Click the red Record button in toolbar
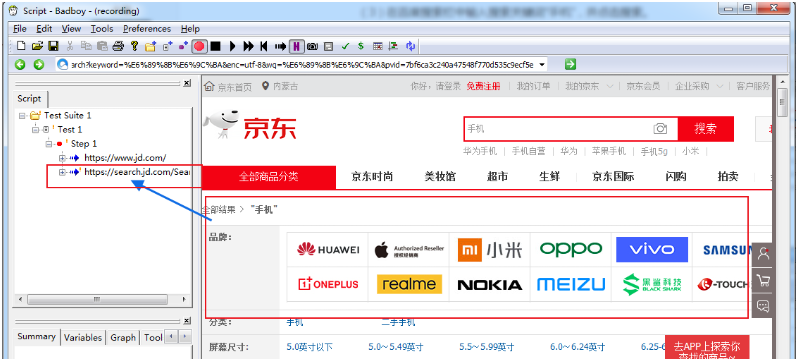Screen dimensions: 801x364 pyautogui.click(x=199, y=46)
